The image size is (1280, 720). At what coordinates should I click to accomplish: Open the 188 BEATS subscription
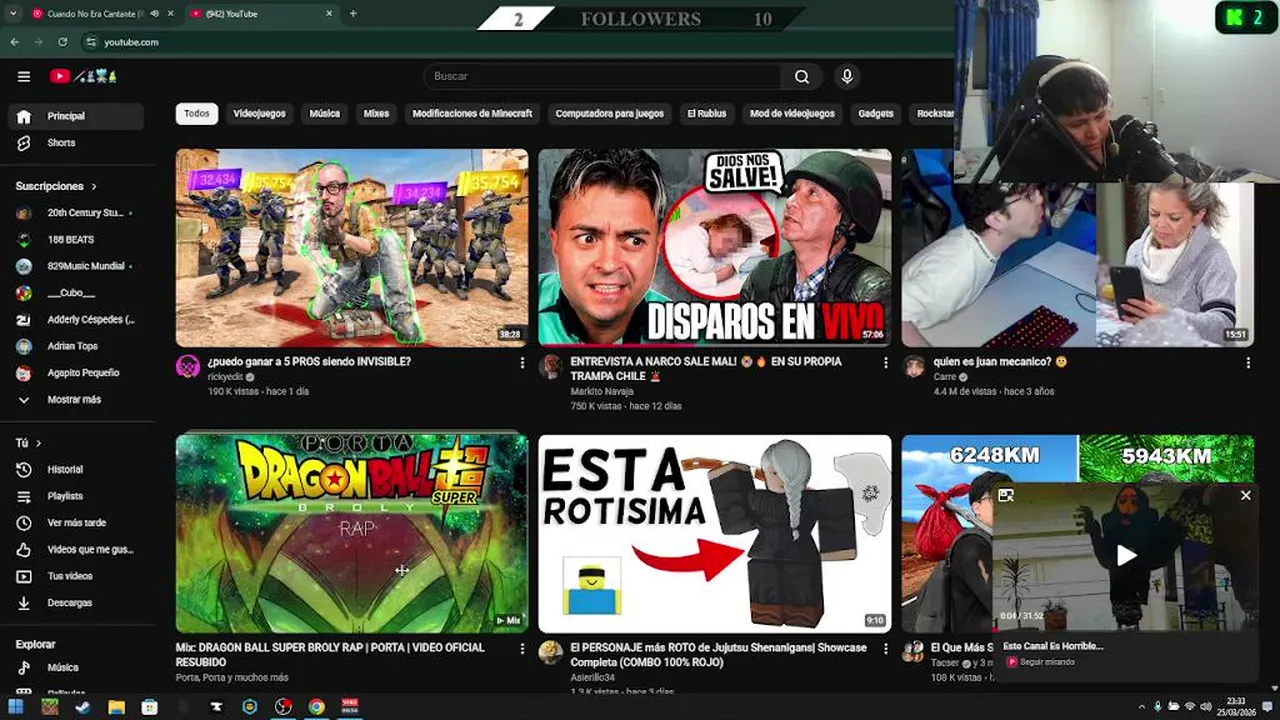coord(76,240)
